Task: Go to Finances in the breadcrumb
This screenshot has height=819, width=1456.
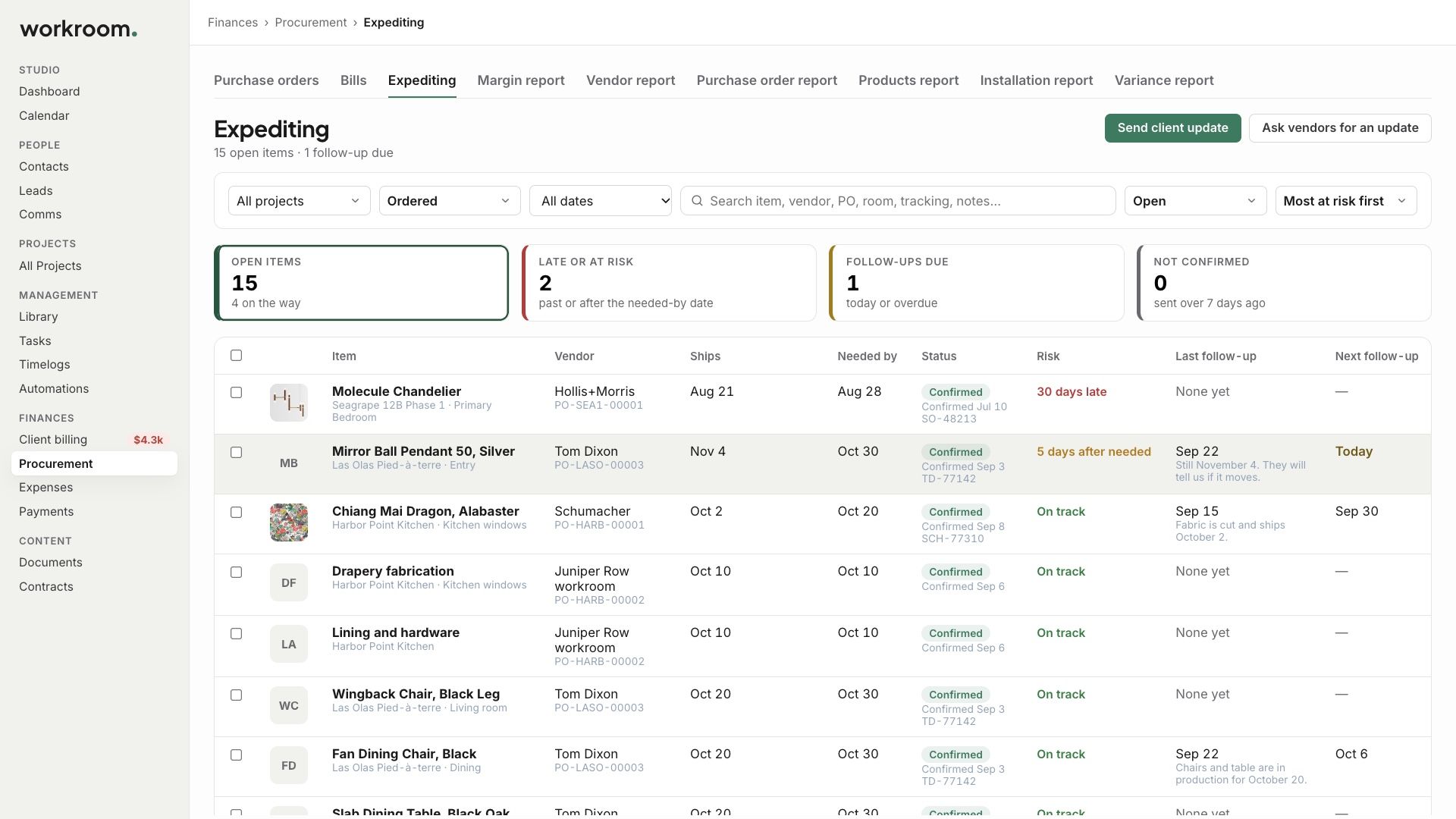Action: pyautogui.click(x=233, y=23)
